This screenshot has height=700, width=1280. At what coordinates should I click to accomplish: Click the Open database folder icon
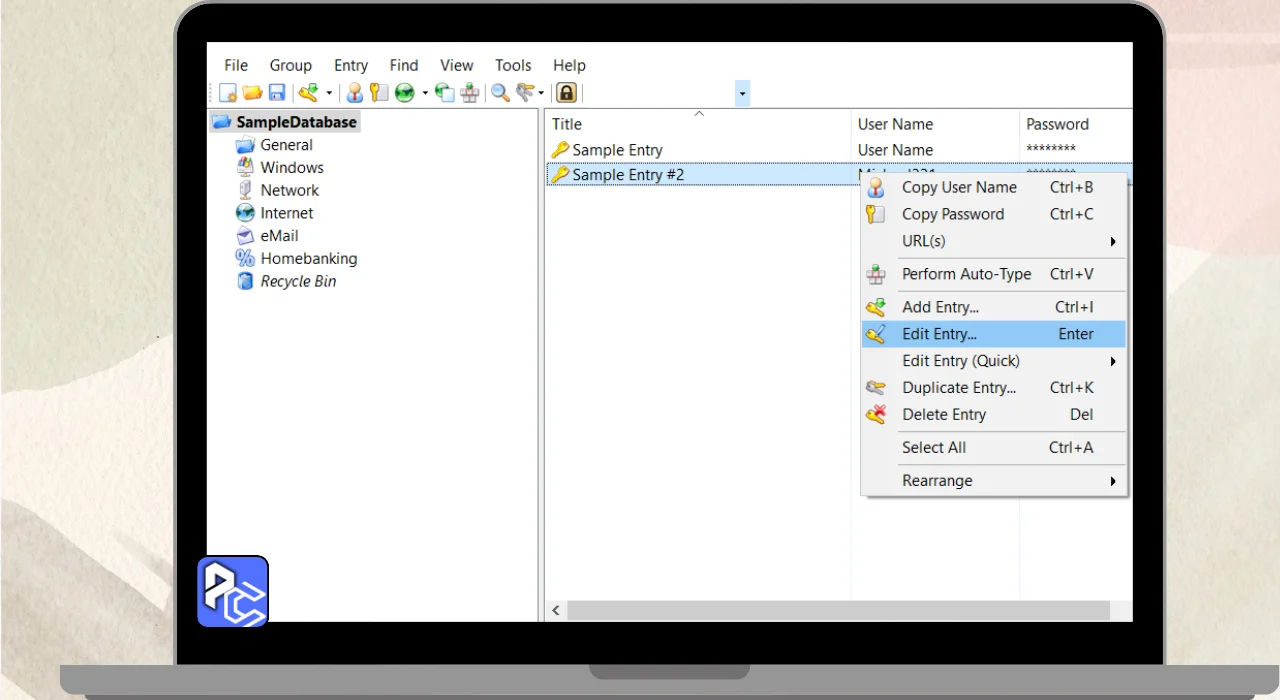252,93
